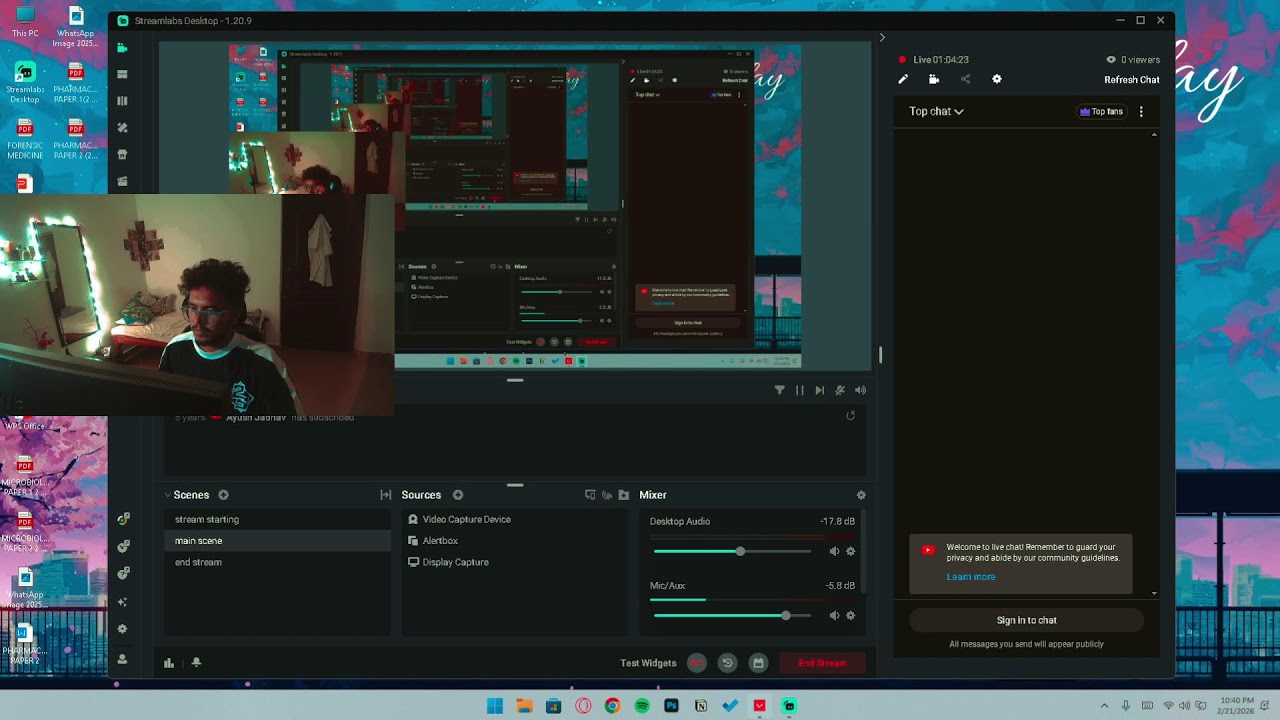Open Mixer advanced audio settings gear

pyautogui.click(x=861, y=495)
